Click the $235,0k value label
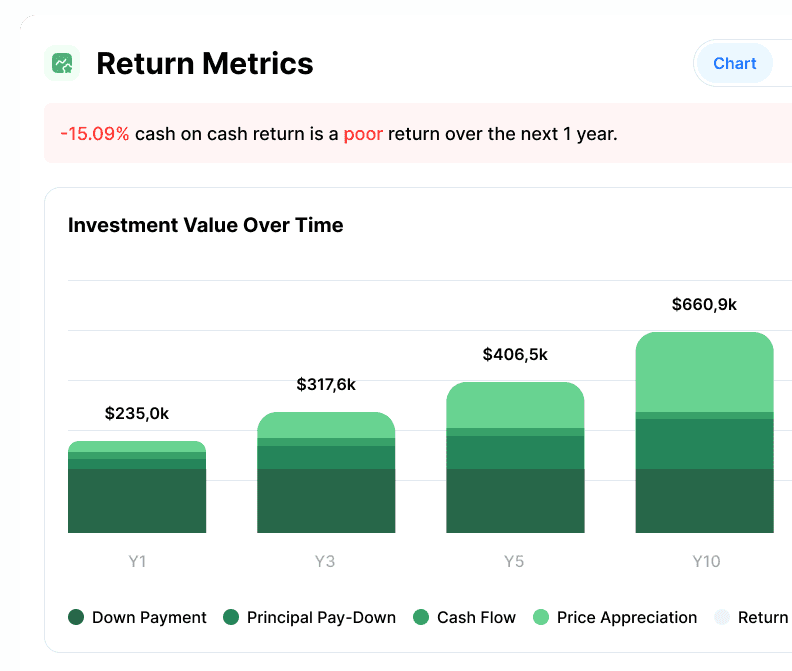This screenshot has width=792, height=671. pos(137,413)
